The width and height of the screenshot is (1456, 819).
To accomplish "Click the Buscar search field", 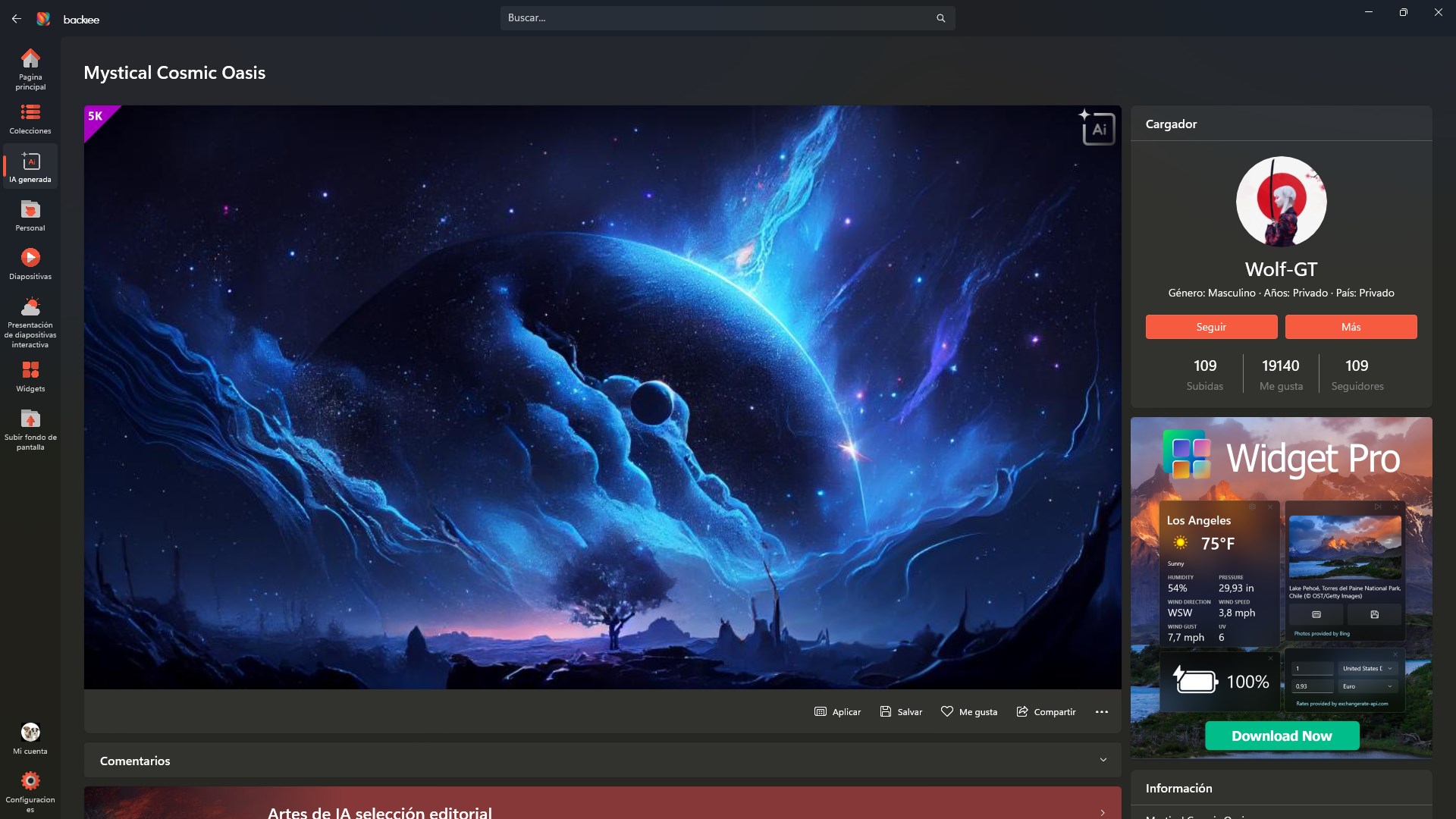I will (x=713, y=18).
